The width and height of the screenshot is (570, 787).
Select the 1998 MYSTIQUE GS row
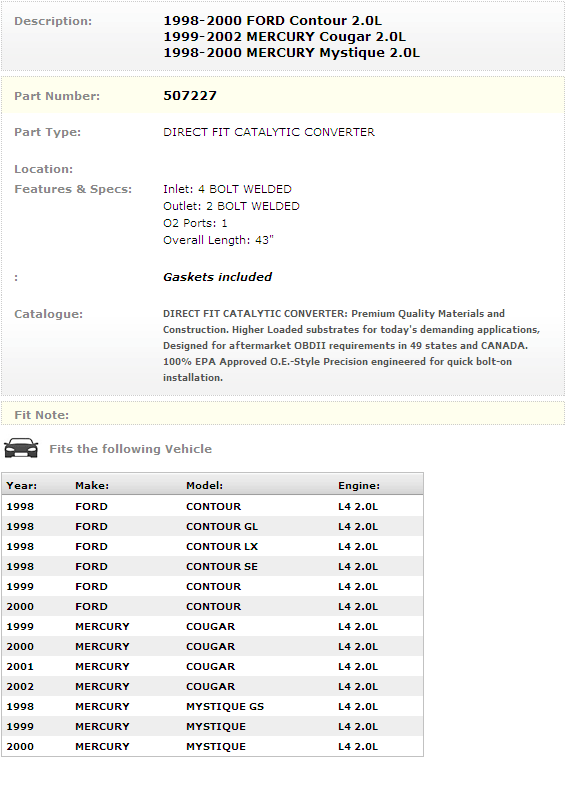pyautogui.click(x=212, y=707)
